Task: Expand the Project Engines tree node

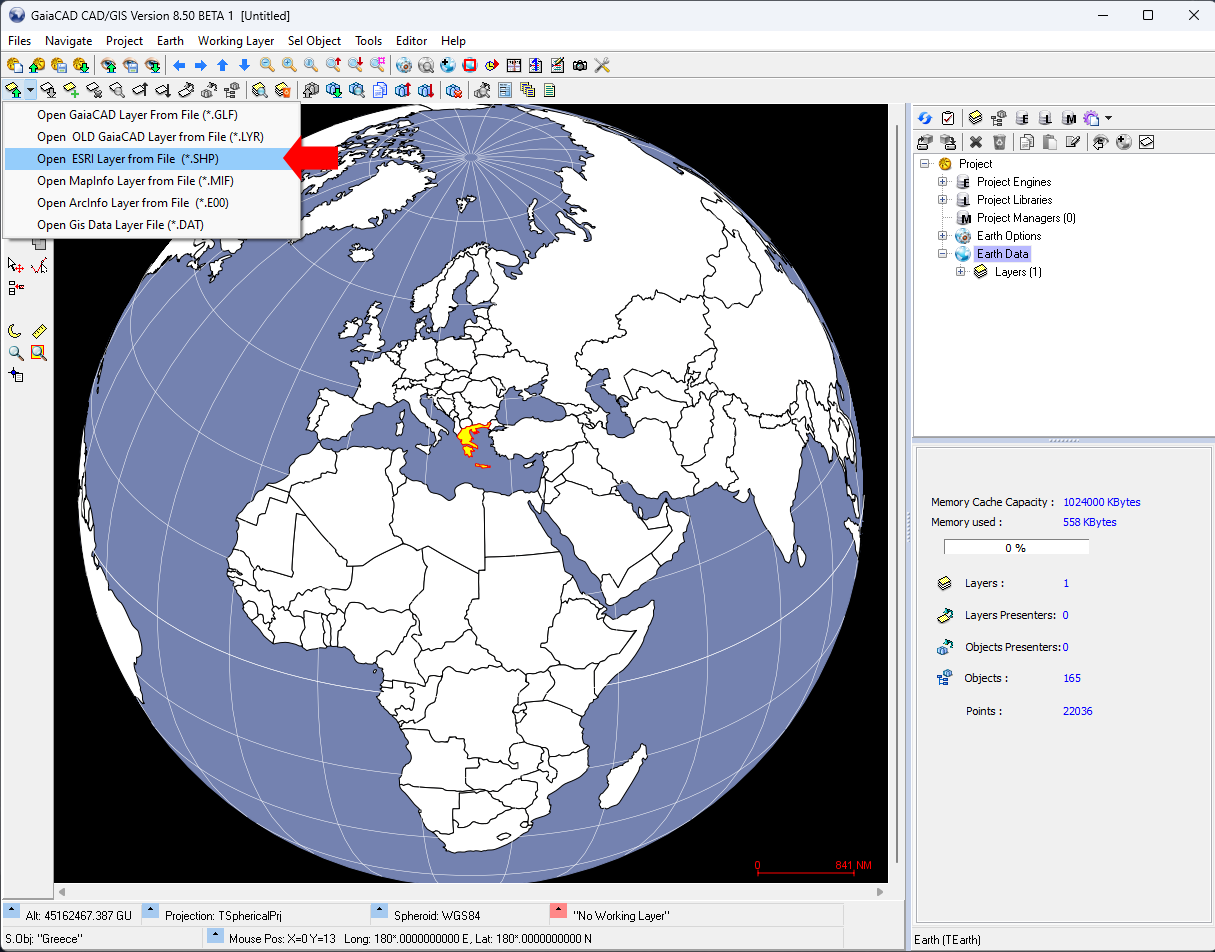Action: coord(942,182)
